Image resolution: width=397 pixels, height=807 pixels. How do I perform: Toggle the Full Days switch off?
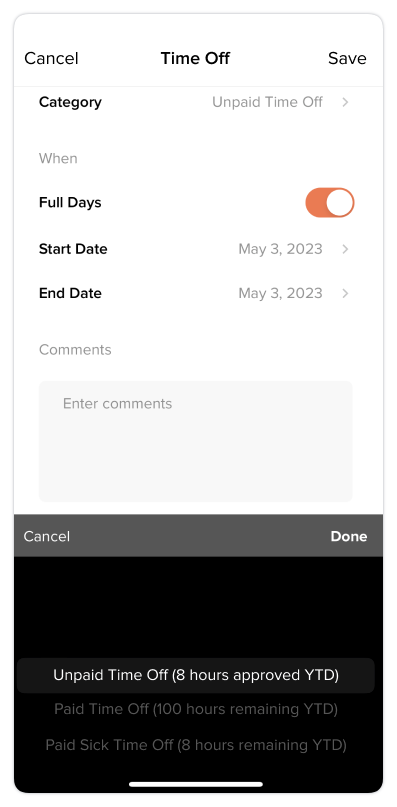pos(330,202)
